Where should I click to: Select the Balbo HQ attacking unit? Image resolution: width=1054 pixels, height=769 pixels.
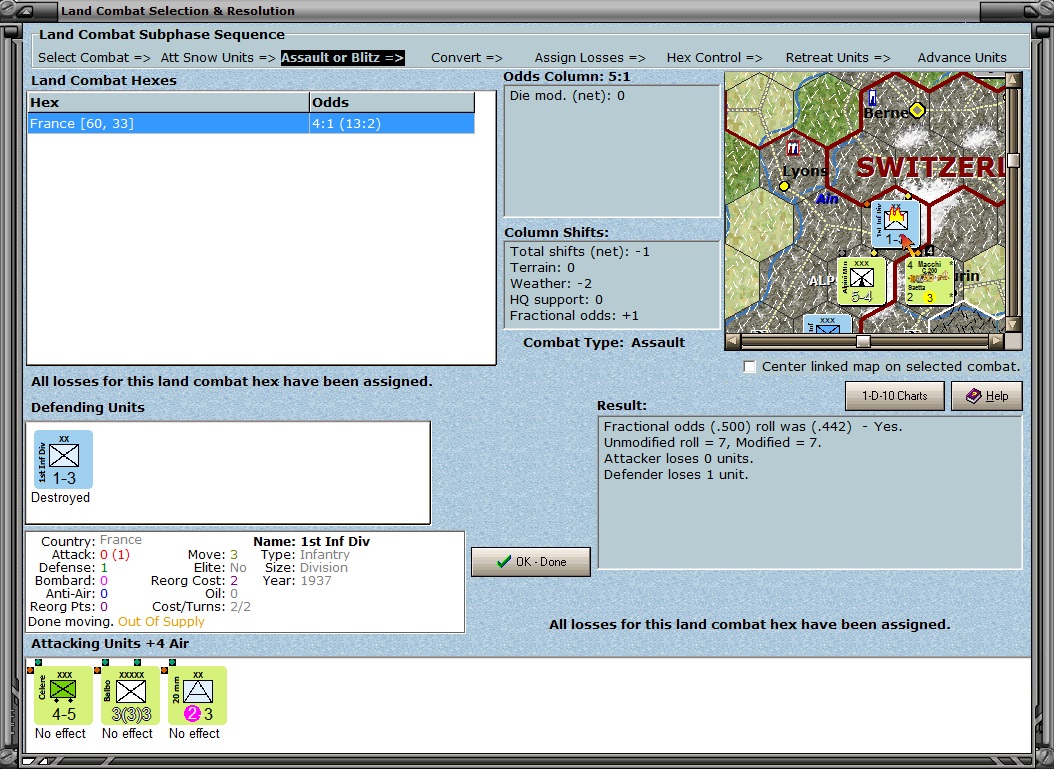tap(130, 696)
